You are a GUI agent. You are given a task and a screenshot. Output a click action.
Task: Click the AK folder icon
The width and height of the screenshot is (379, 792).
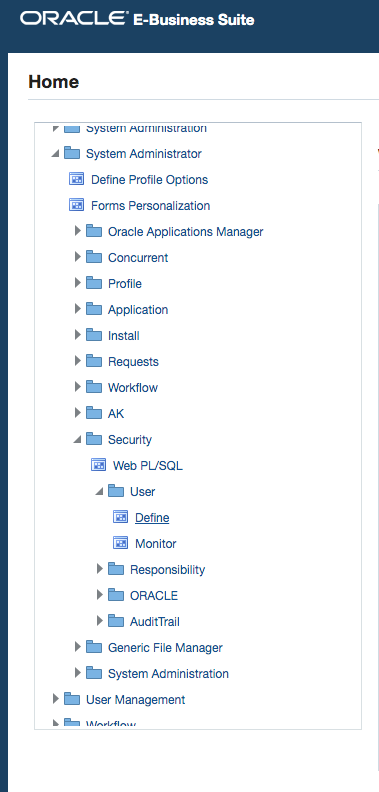(x=94, y=413)
